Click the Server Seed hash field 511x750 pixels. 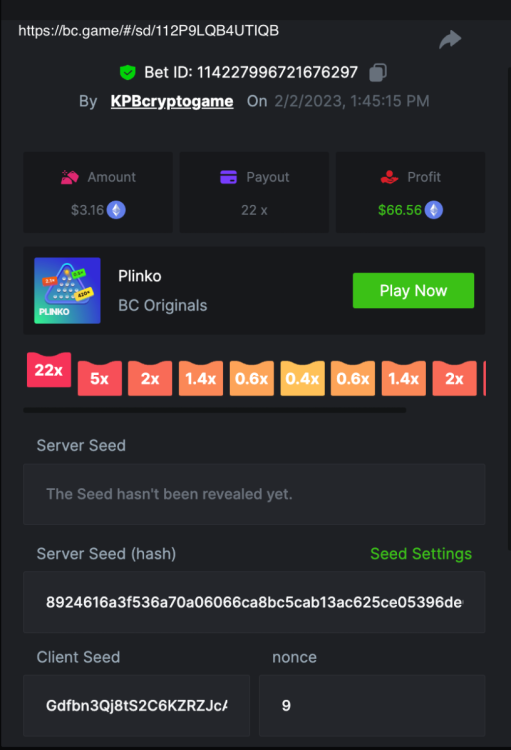[254, 602]
